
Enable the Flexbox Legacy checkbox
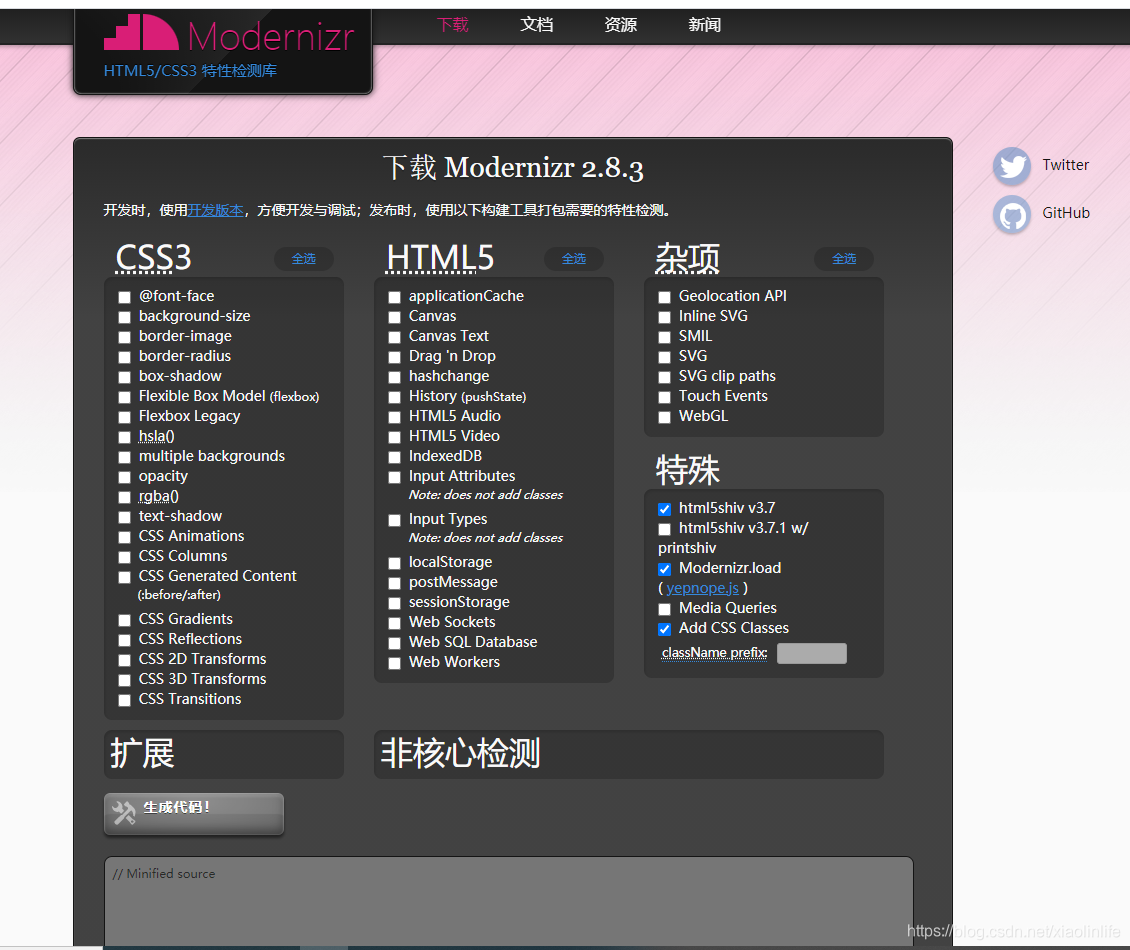125,417
